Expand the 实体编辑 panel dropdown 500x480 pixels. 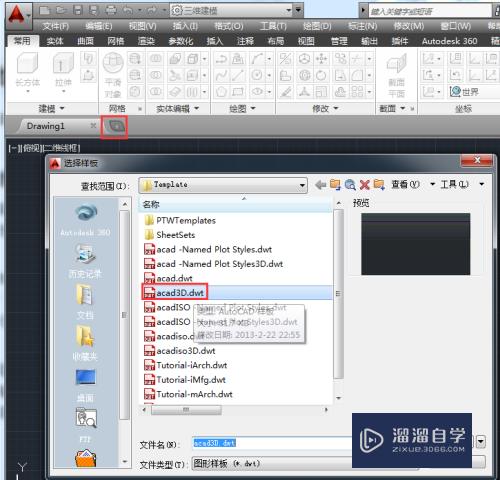pos(177,108)
